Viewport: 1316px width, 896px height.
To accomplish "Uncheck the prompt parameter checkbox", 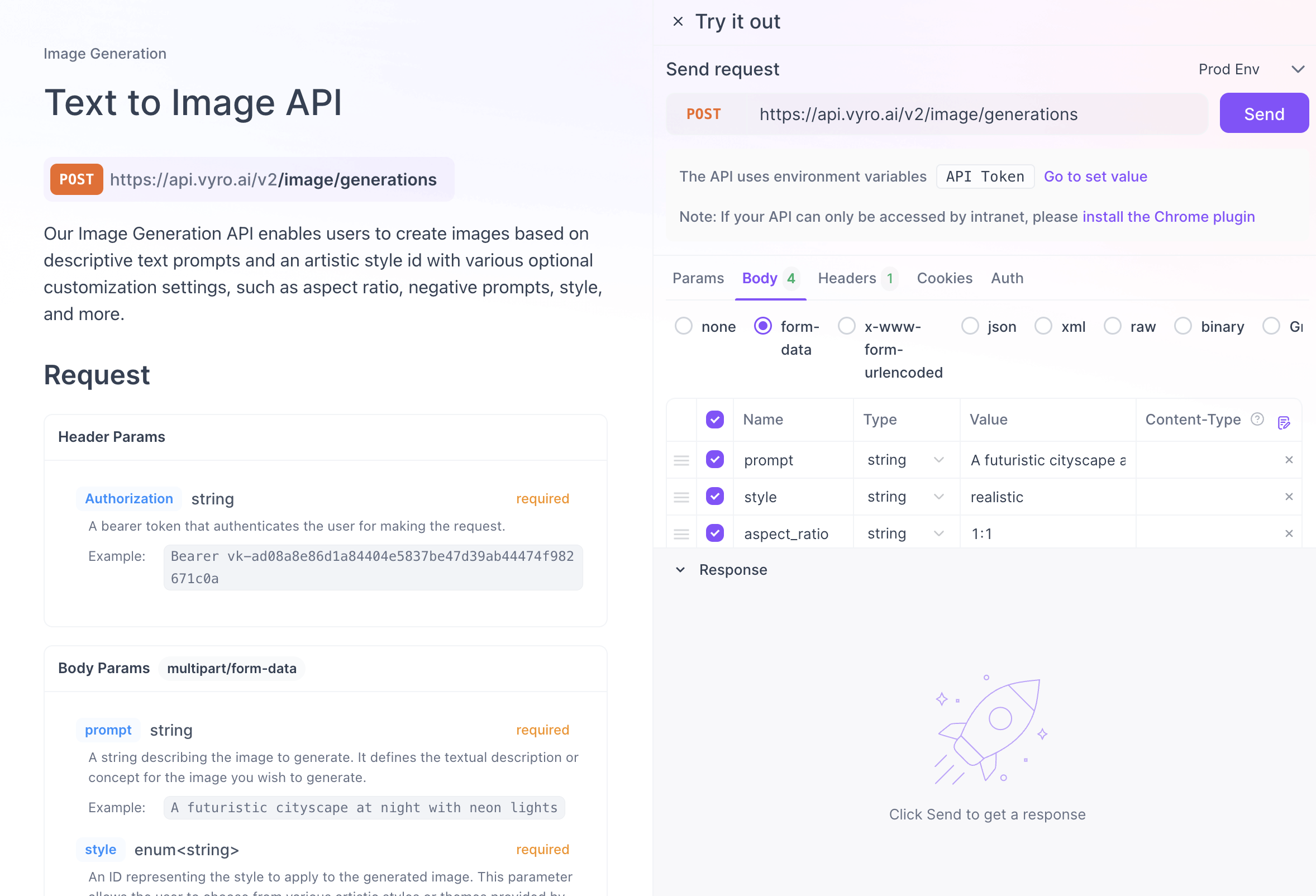I will pos(714,459).
